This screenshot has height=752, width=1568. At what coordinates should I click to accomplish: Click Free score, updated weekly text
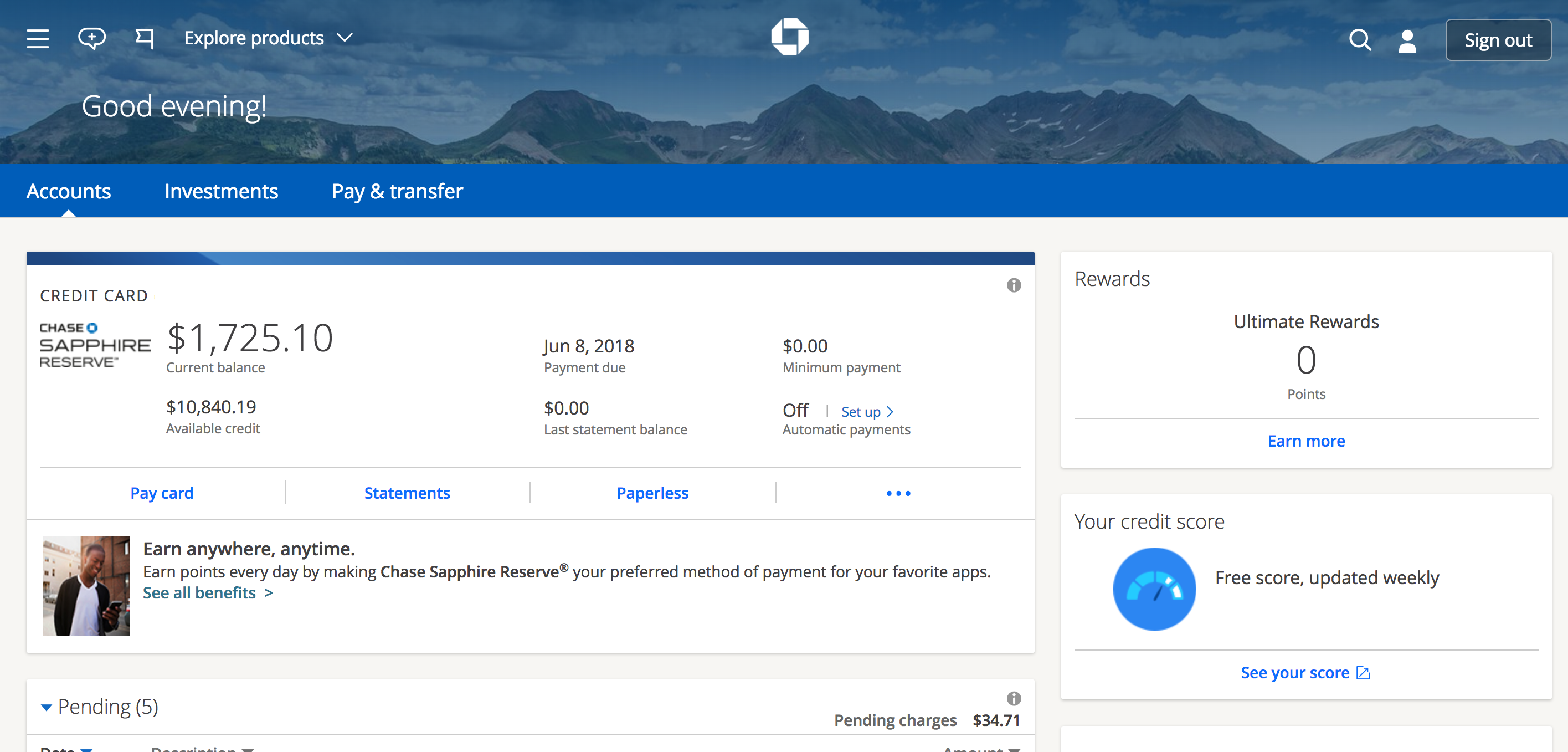(1327, 578)
